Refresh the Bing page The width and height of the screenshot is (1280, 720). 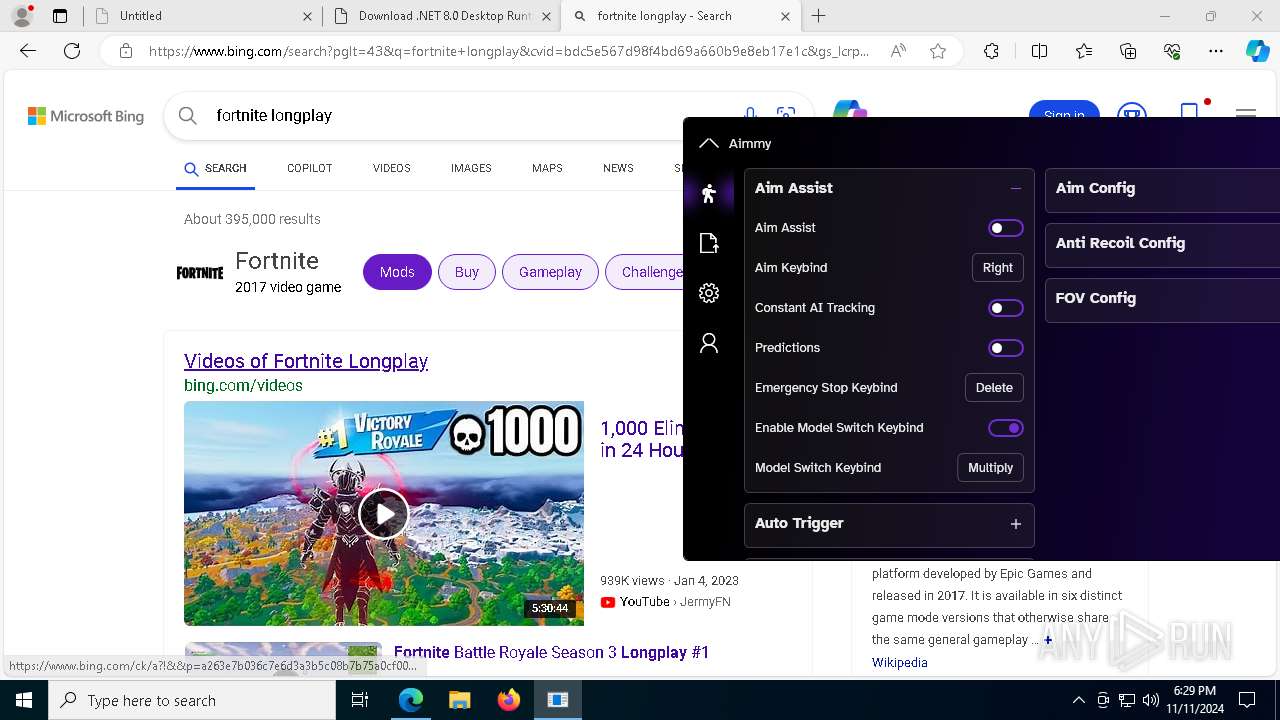pyautogui.click(x=72, y=51)
